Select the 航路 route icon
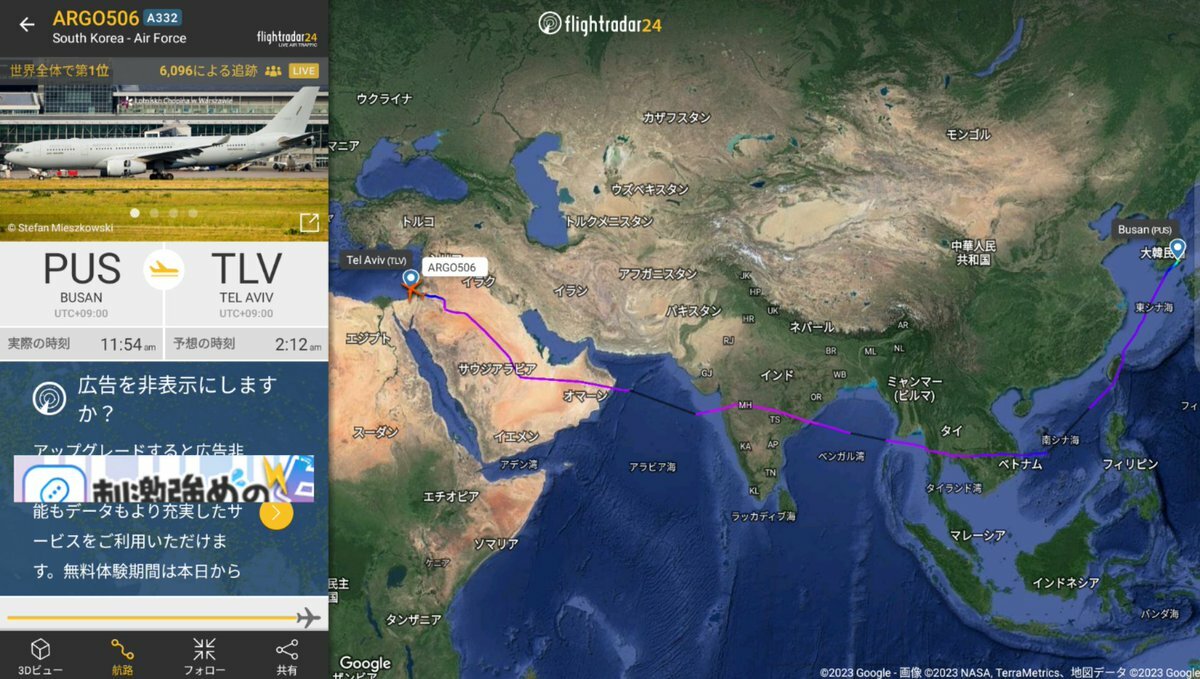 pos(122,649)
